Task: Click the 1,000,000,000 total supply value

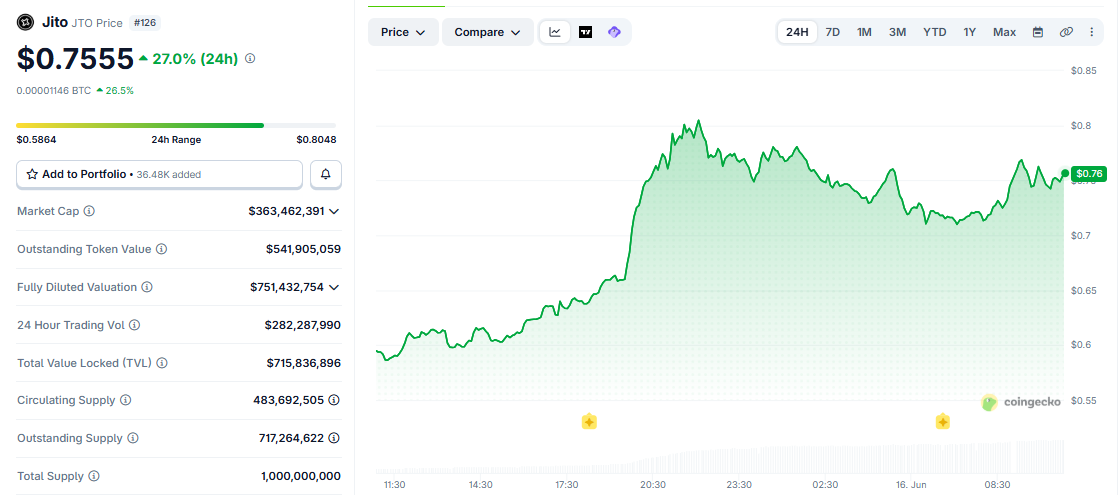Action: coord(300,476)
